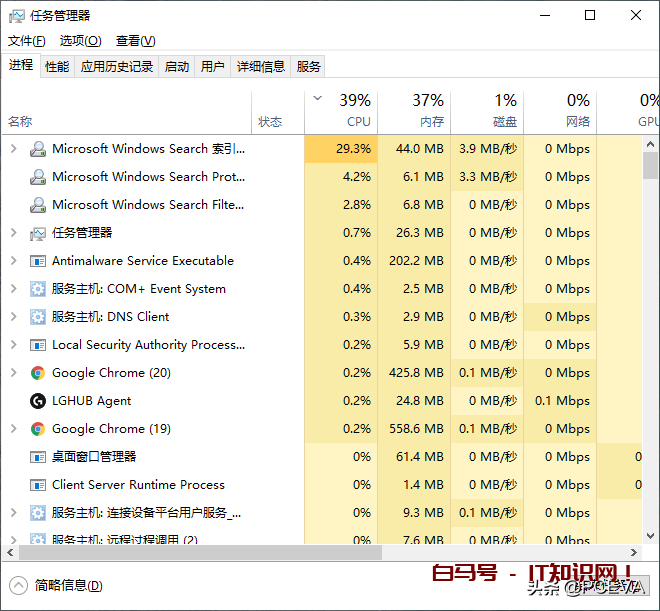Viewport: 660px width, 611px height.
Task: Expand the Microsoft Windows Search 索引 group
Action: click(x=13, y=149)
